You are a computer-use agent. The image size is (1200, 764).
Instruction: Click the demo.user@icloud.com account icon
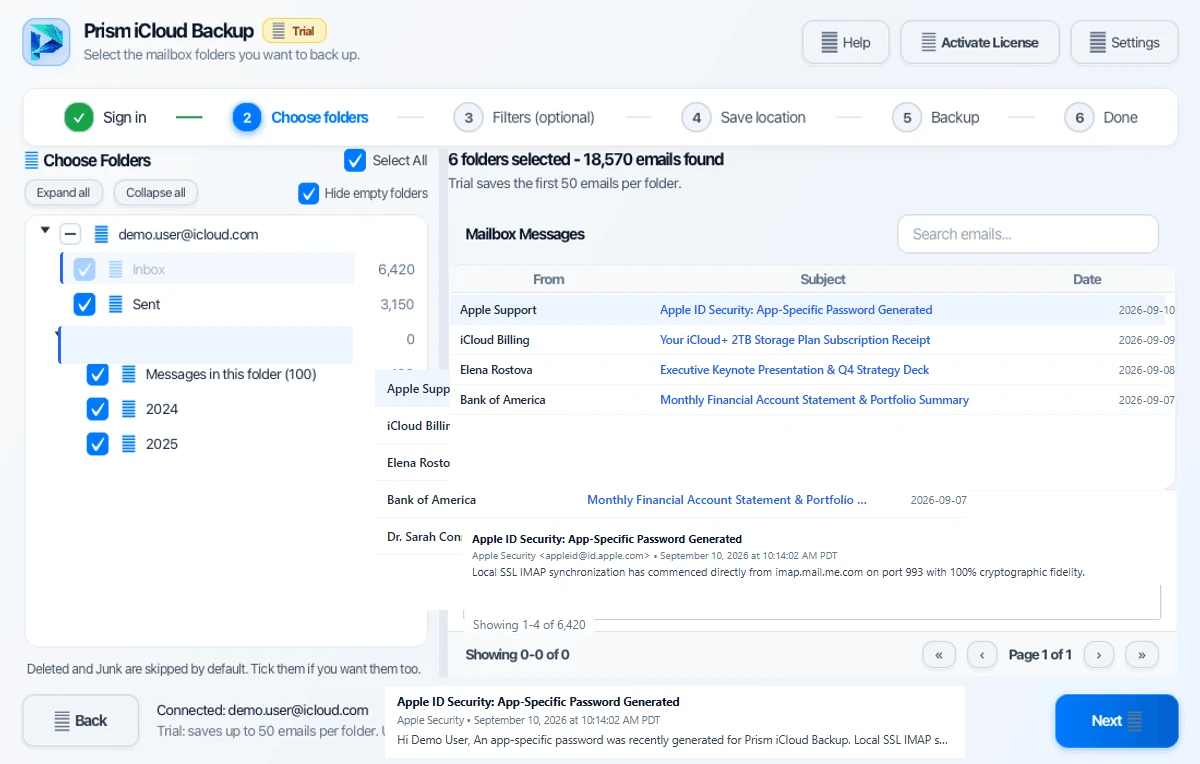(x=101, y=234)
